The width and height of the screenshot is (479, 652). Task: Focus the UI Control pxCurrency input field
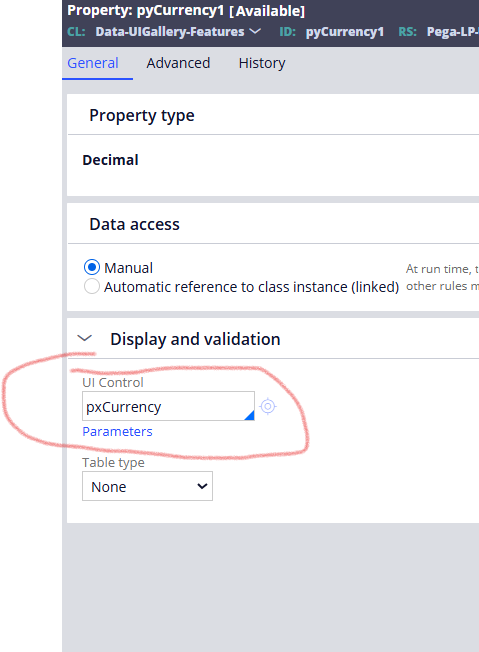[168, 406]
